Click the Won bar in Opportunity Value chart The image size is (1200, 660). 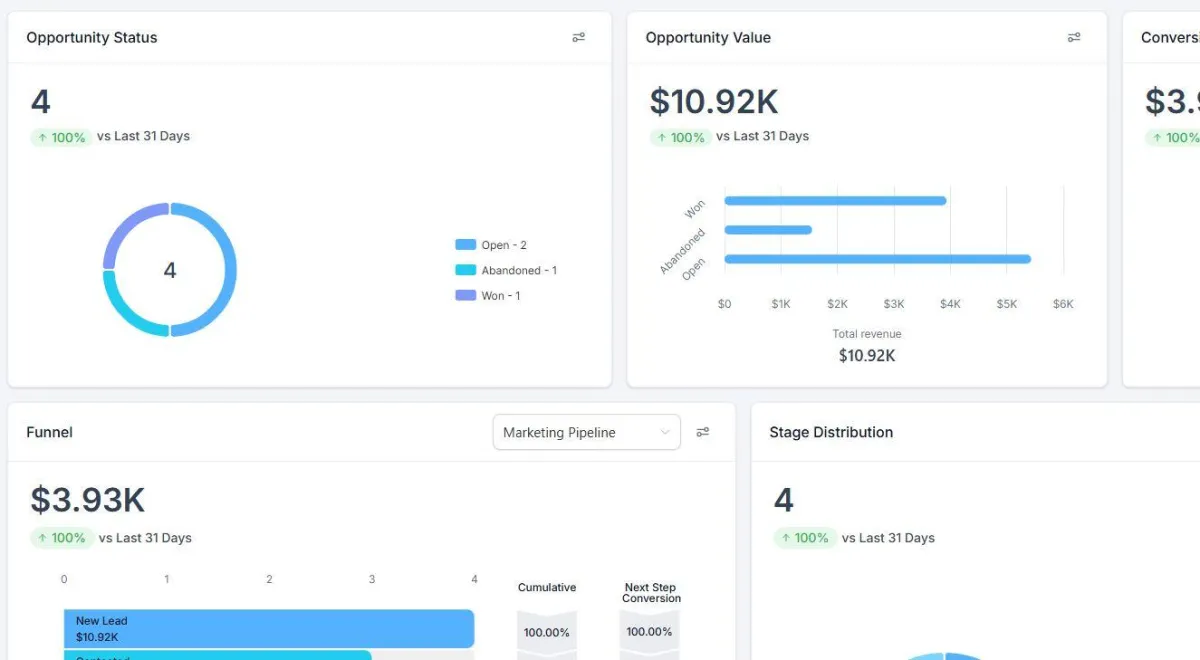pyautogui.click(x=835, y=201)
